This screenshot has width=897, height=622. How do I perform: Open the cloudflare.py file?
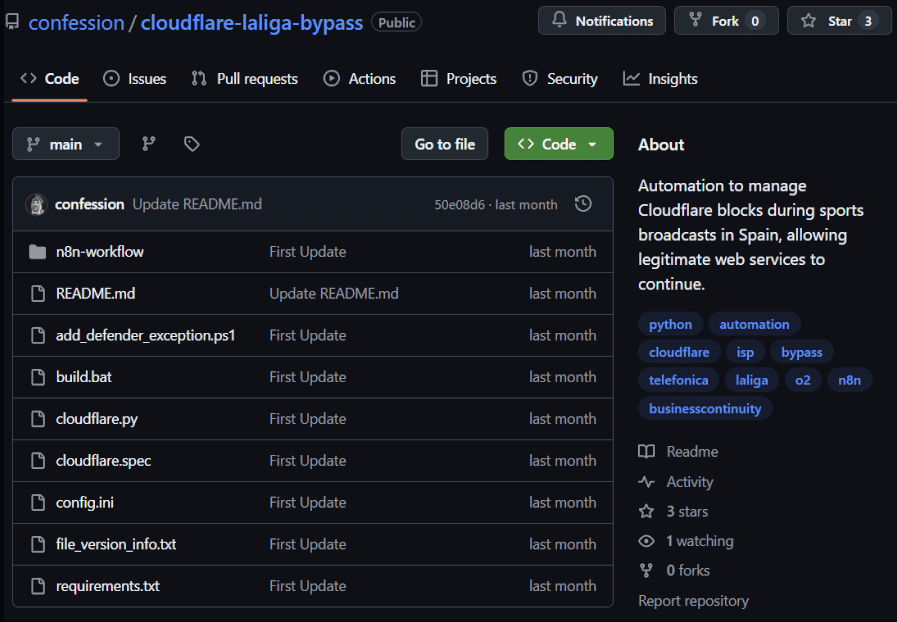point(97,419)
